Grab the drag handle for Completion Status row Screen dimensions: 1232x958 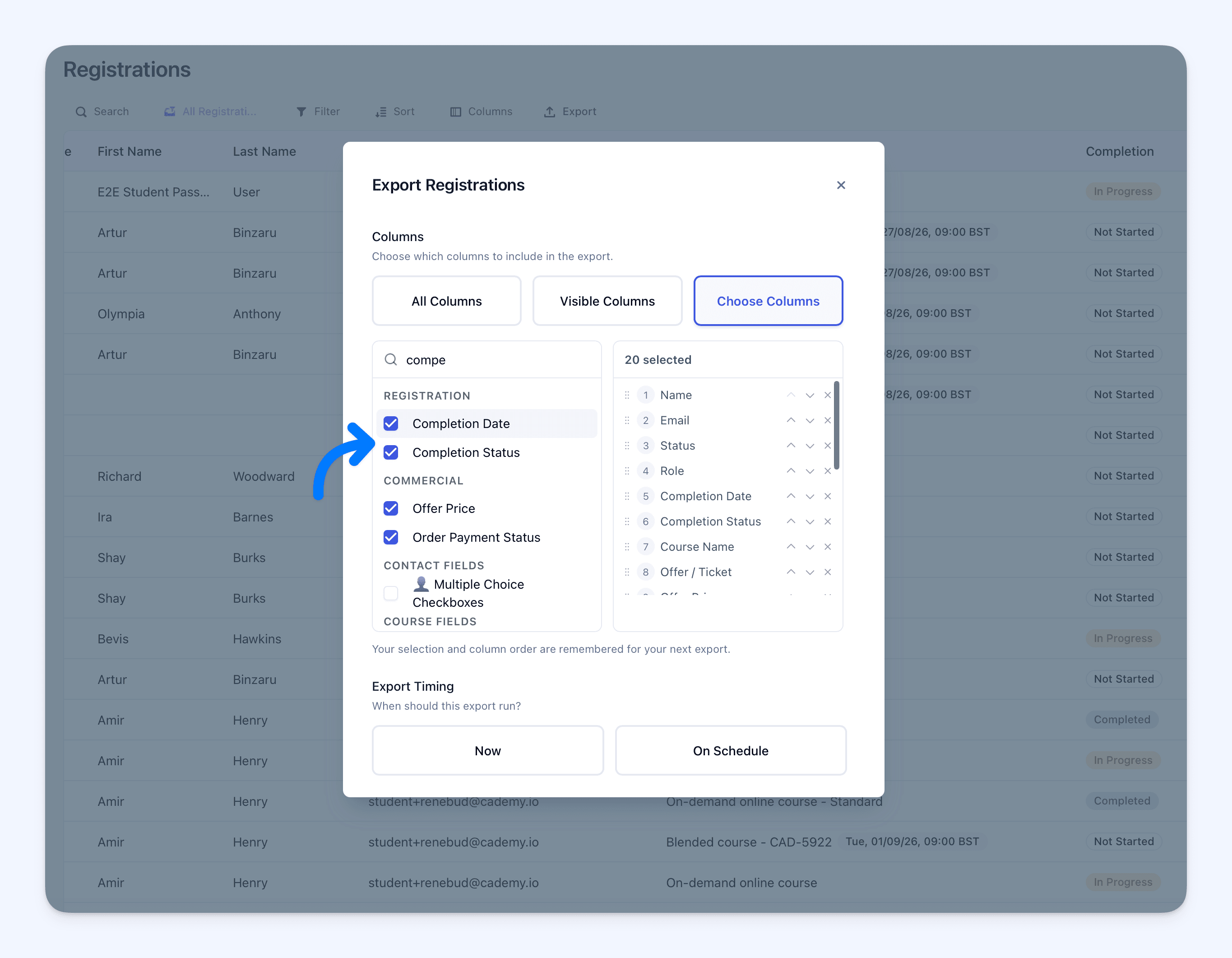pyautogui.click(x=627, y=521)
